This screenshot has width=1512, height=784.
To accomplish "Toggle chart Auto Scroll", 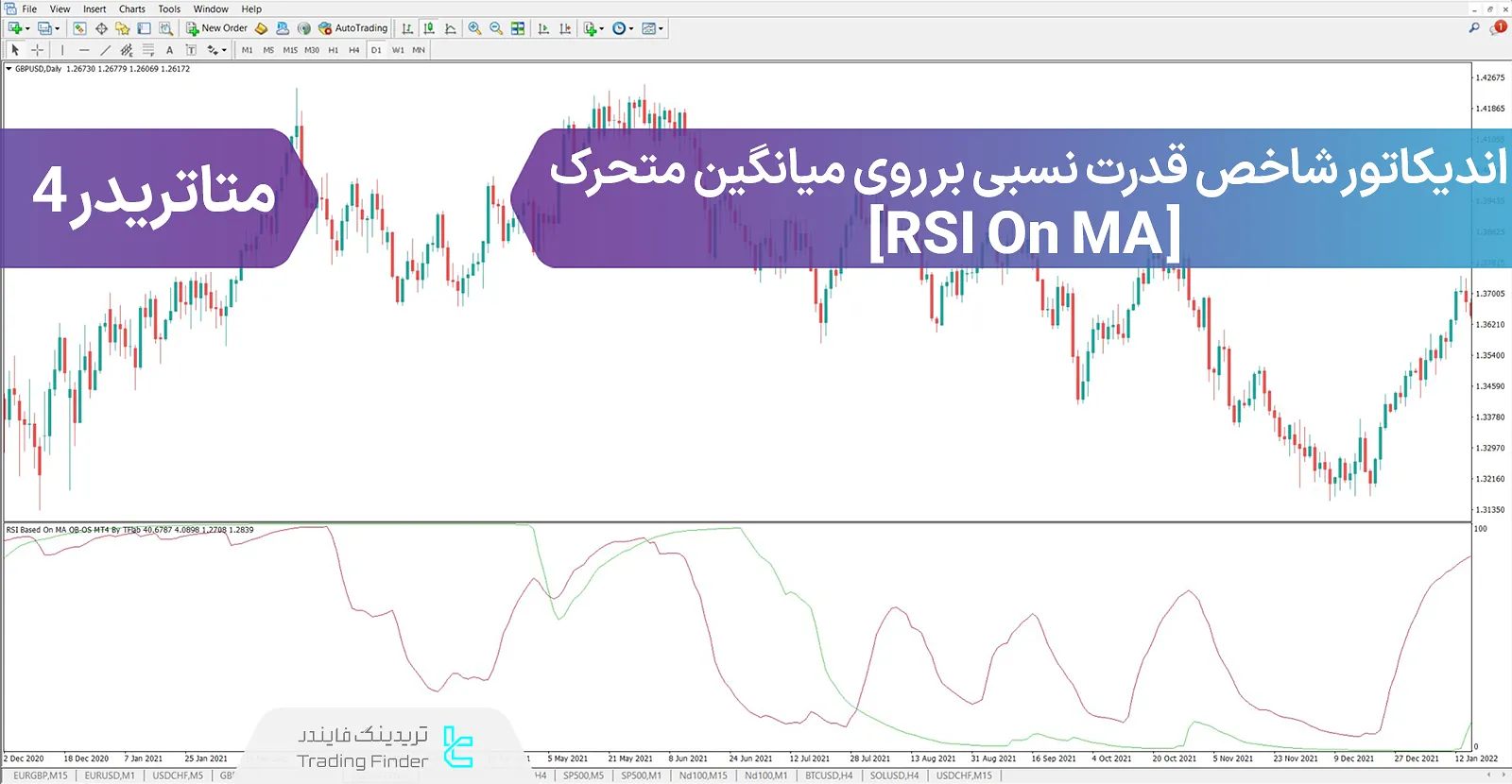I will (543, 28).
